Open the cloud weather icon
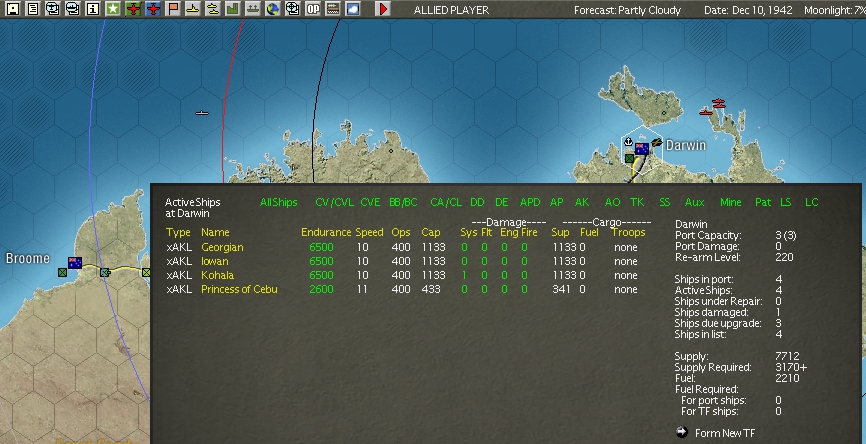This screenshot has width=866, height=444. pos(352,8)
